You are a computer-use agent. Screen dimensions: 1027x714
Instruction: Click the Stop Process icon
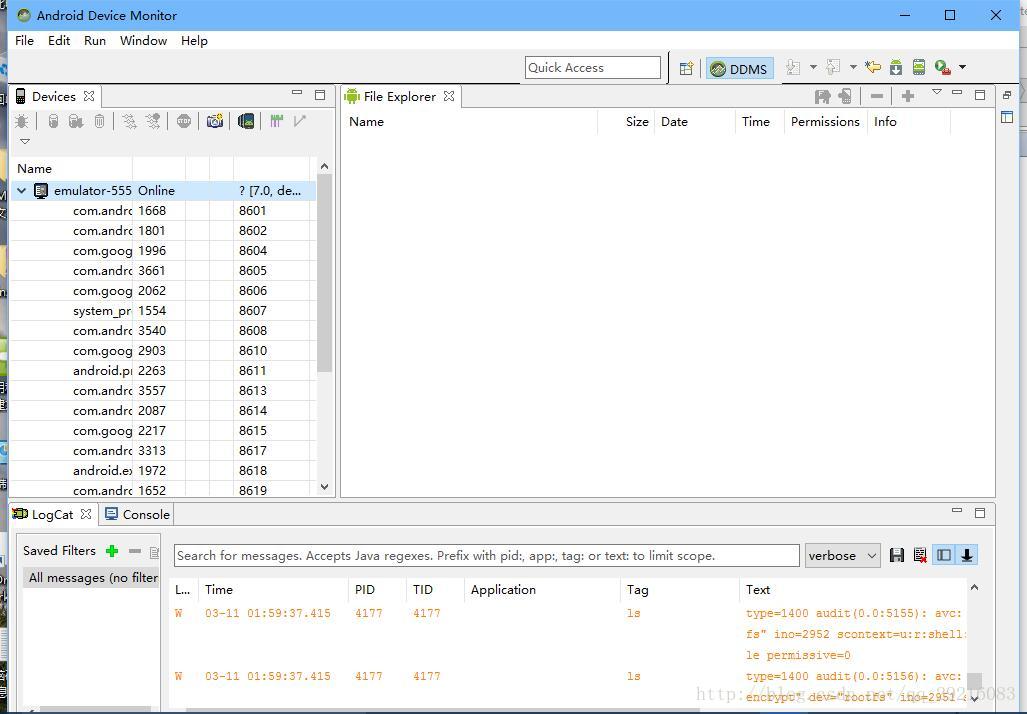tap(184, 121)
